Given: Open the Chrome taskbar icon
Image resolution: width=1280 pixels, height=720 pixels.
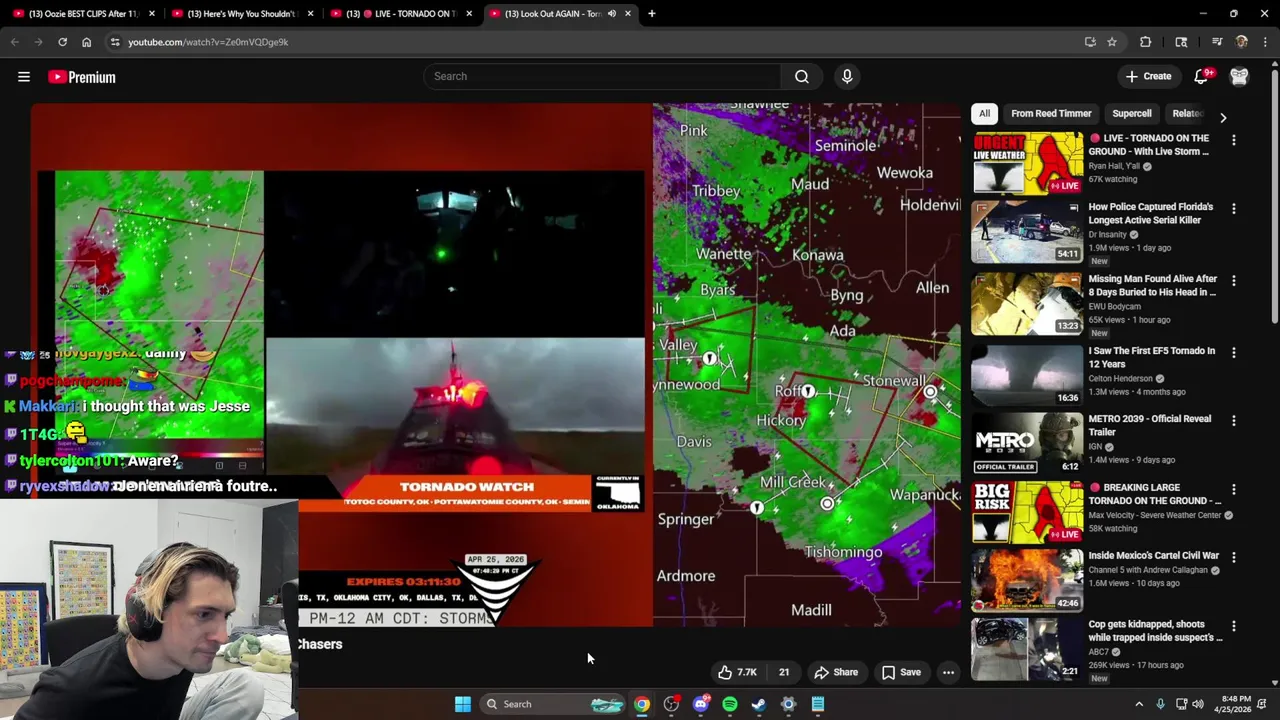Looking at the screenshot, I should (x=642, y=704).
